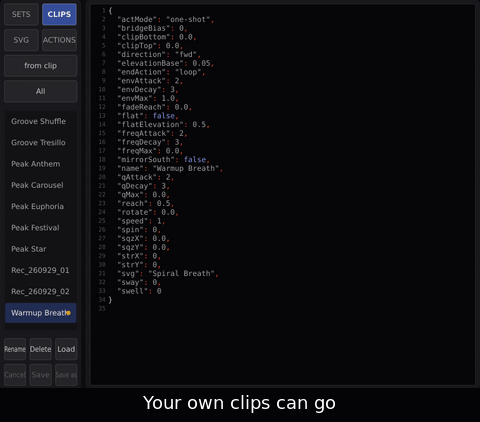Click the "name": "Warmup Breath" line

(170, 169)
